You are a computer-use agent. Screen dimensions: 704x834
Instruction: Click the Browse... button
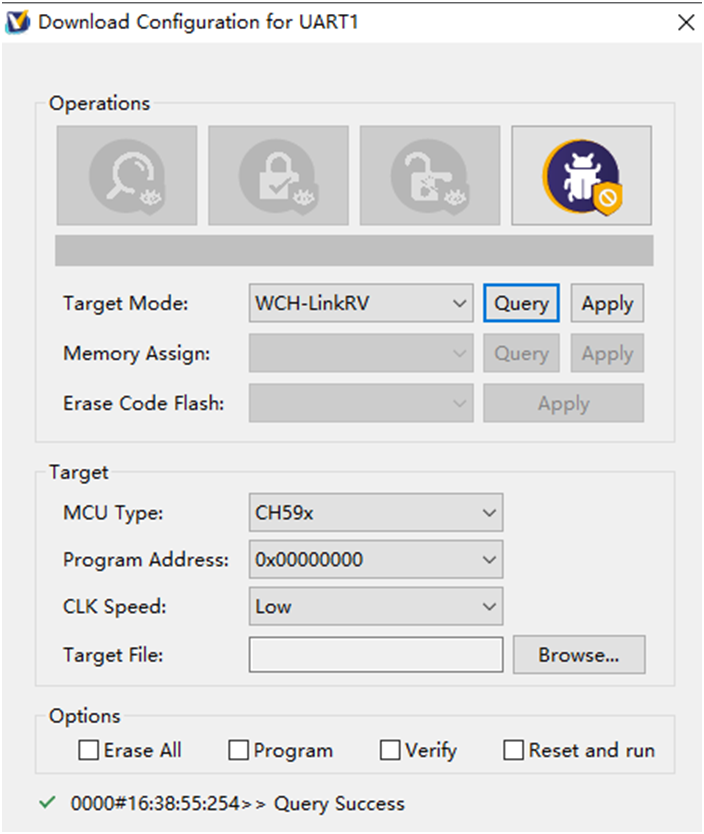tap(579, 655)
